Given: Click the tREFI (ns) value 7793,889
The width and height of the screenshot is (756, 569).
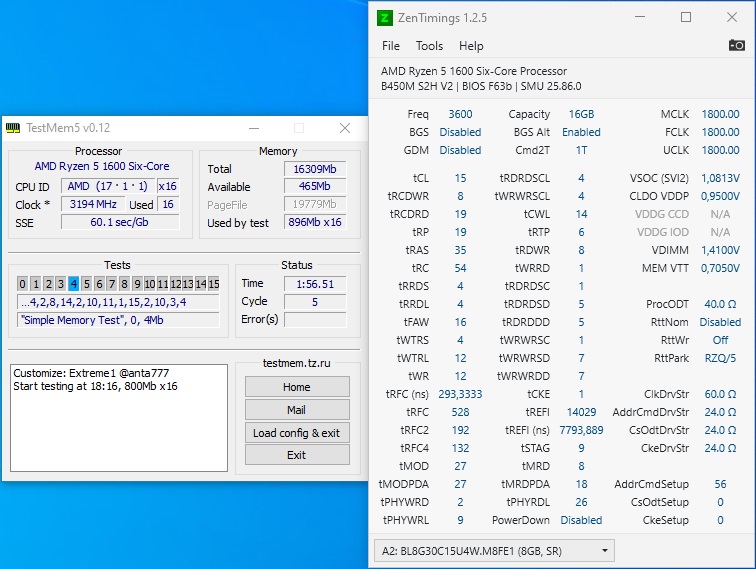Looking at the screenshot, I should 581,430.
